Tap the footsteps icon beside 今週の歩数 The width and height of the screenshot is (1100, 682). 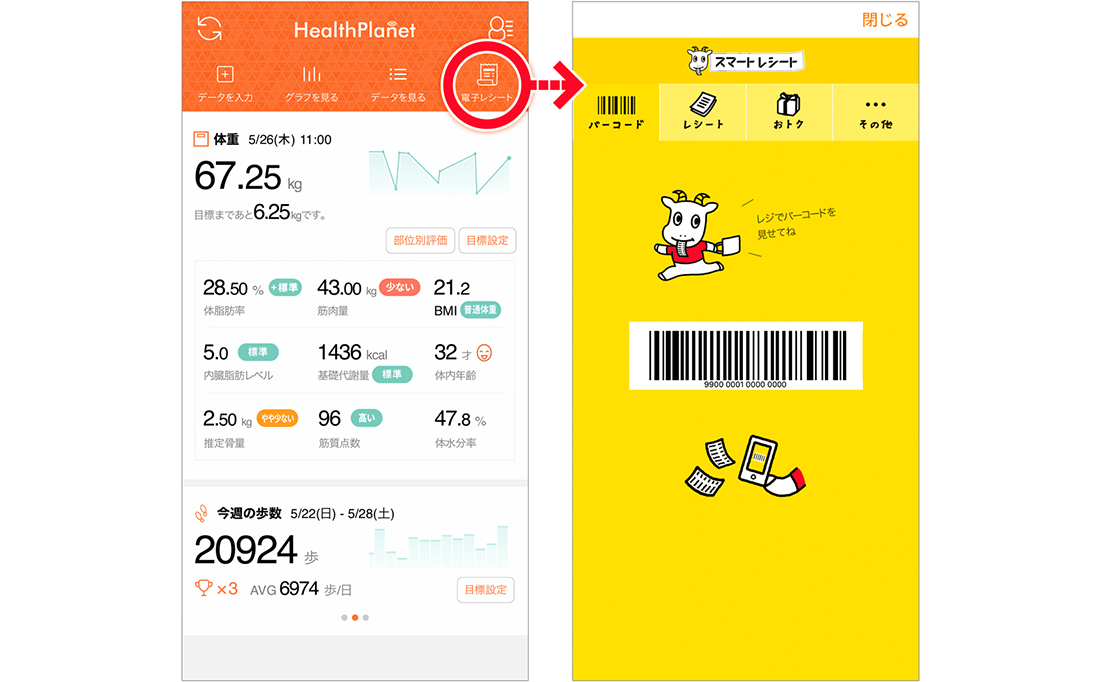tap(201, 514)
